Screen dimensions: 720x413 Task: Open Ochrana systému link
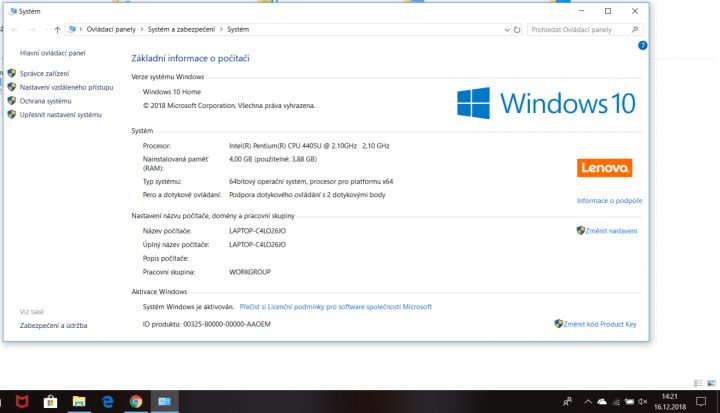pos(45,101)
